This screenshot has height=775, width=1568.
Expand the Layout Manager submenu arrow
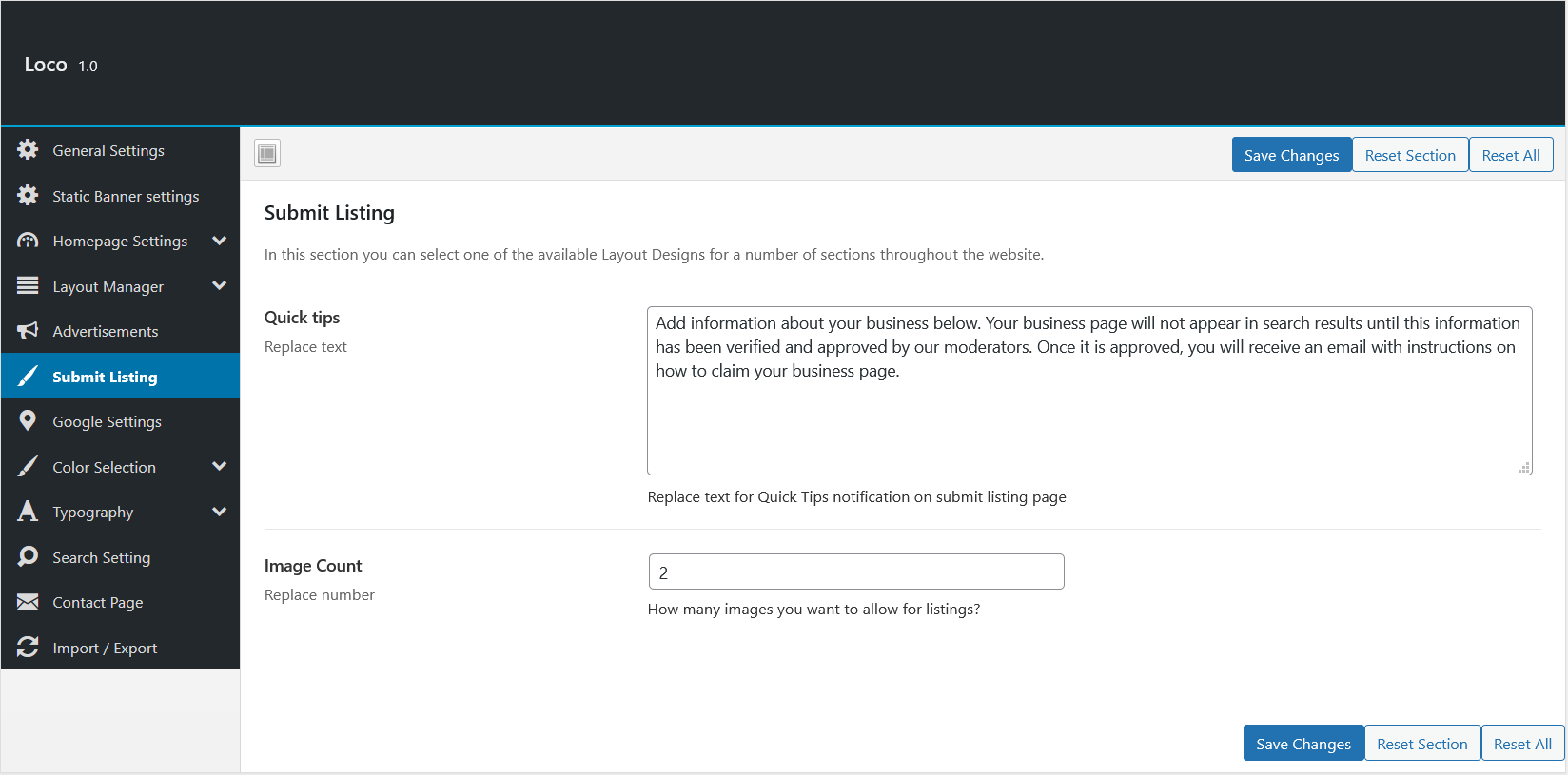220,285
